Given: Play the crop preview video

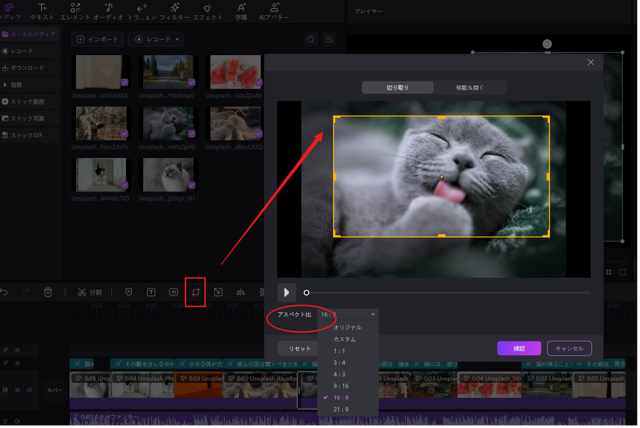Looking at the screenshot, I should click(287, 292).
